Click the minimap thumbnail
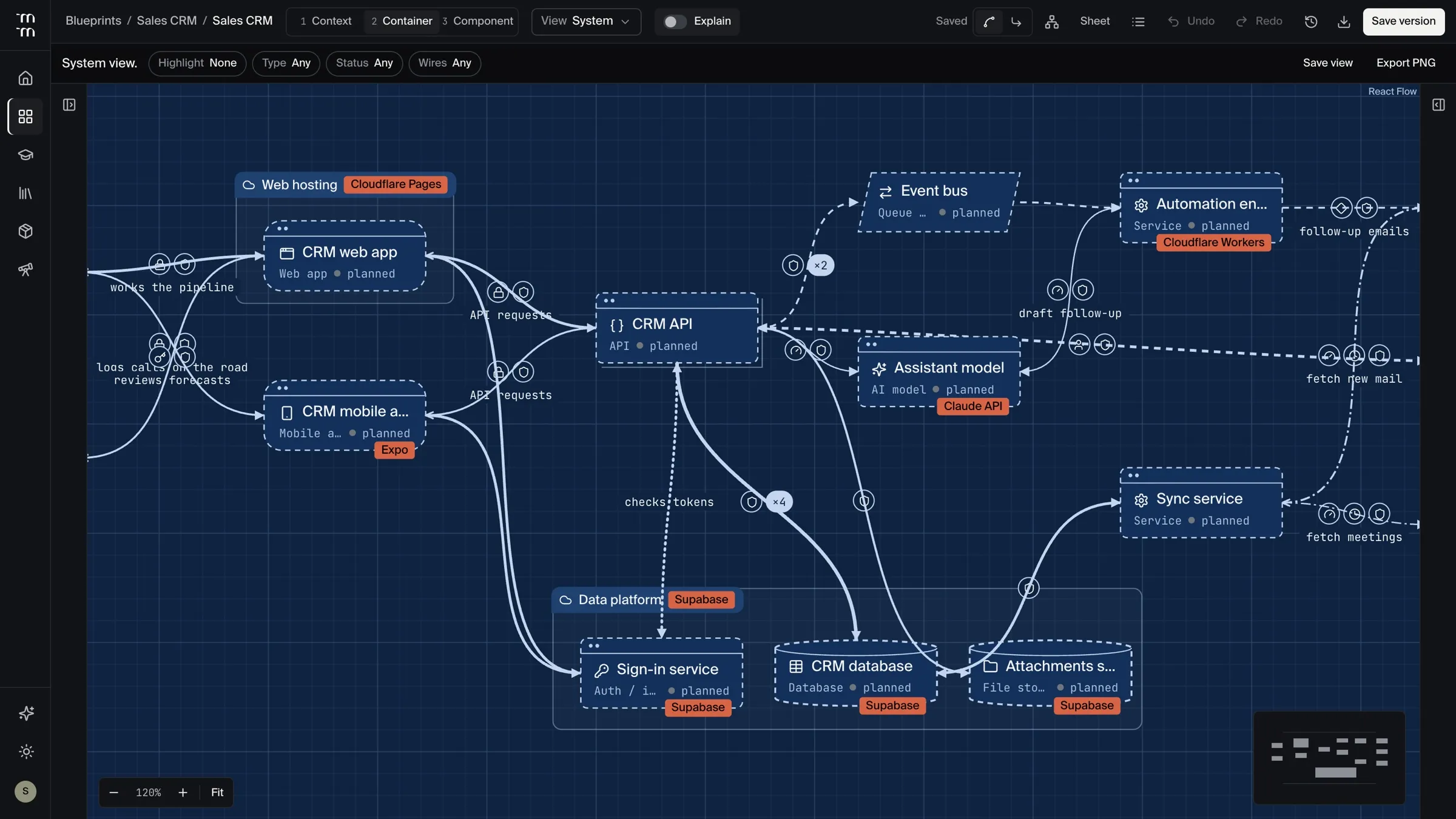 1329,758
